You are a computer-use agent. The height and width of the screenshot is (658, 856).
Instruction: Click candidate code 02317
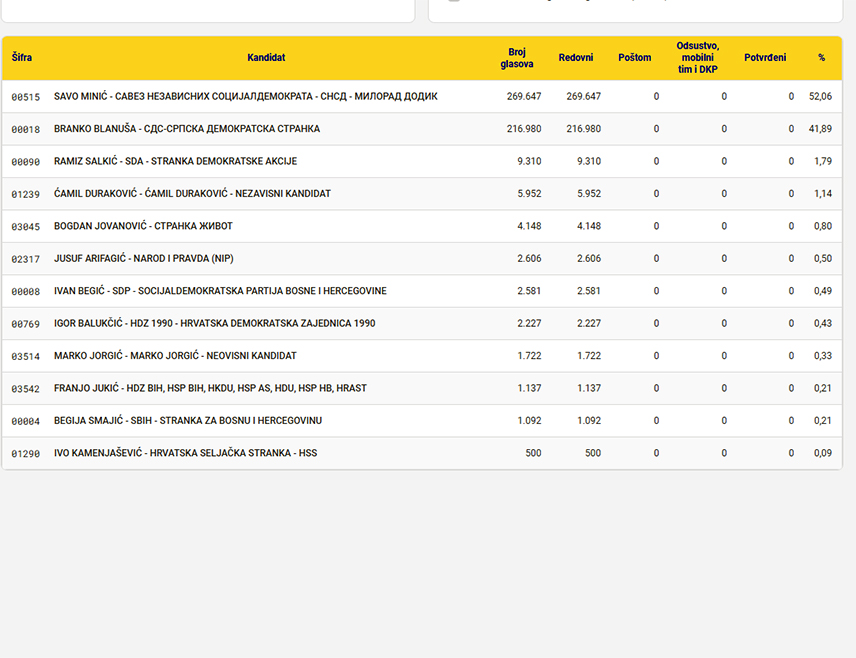(26, 259)
